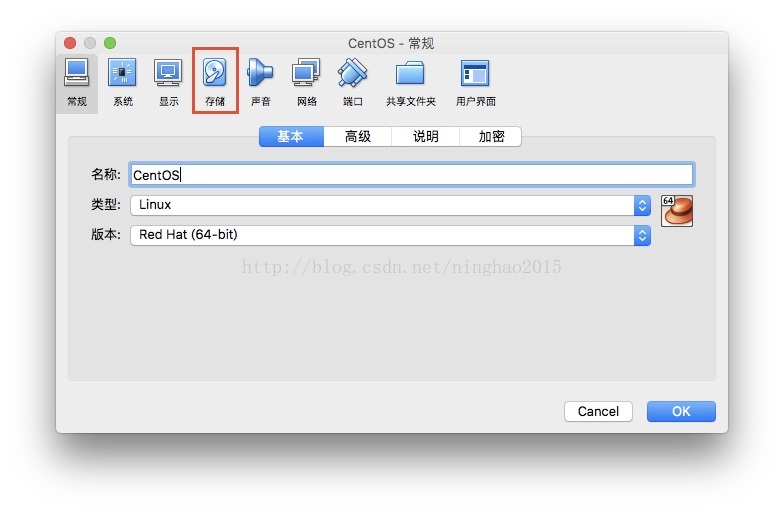The height and width of the screenshot is (513, 784).
Task: Click the 名称 field containing CentOS
Action: coord(411,174)
